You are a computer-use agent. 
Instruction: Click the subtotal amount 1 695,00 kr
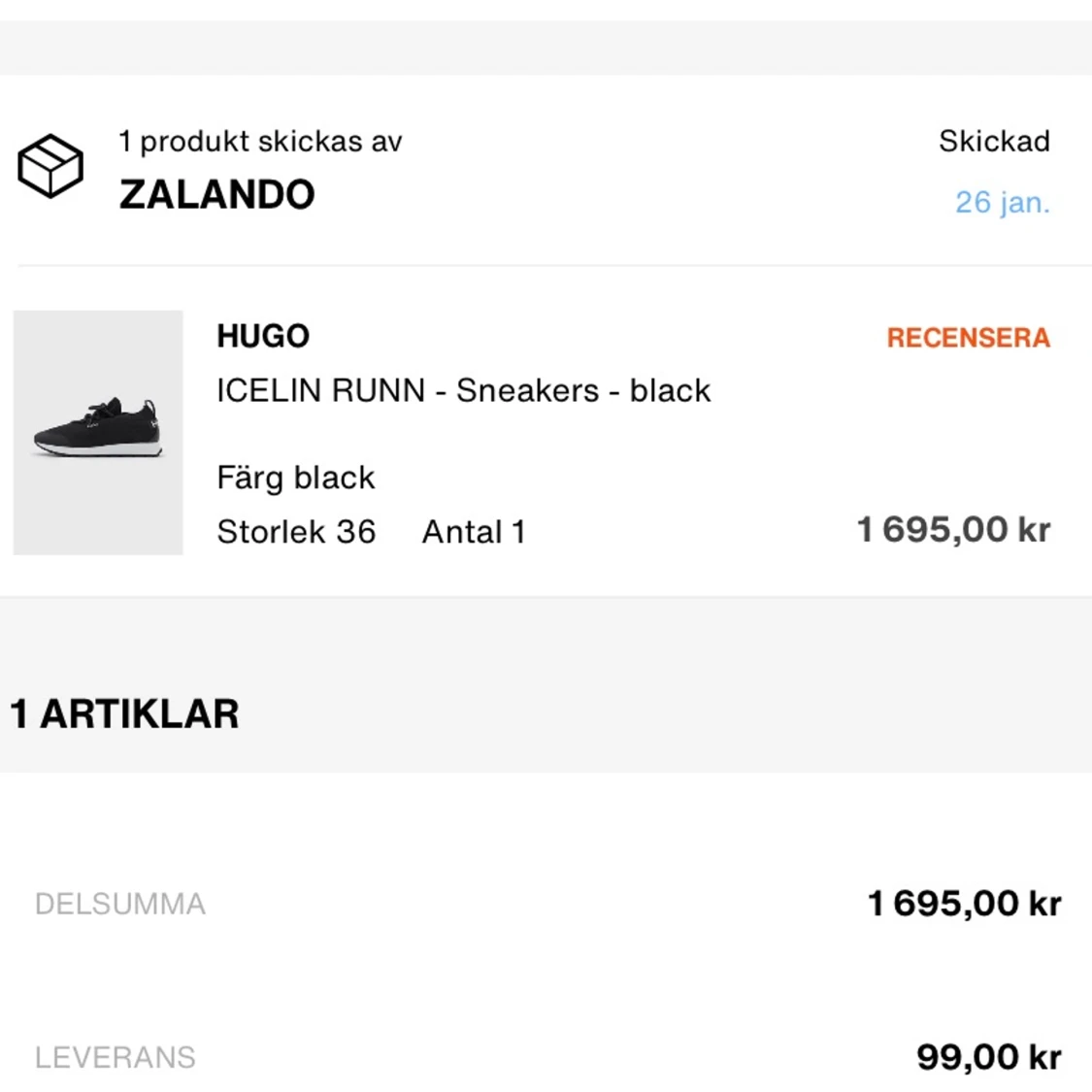[x=964, y=904]
